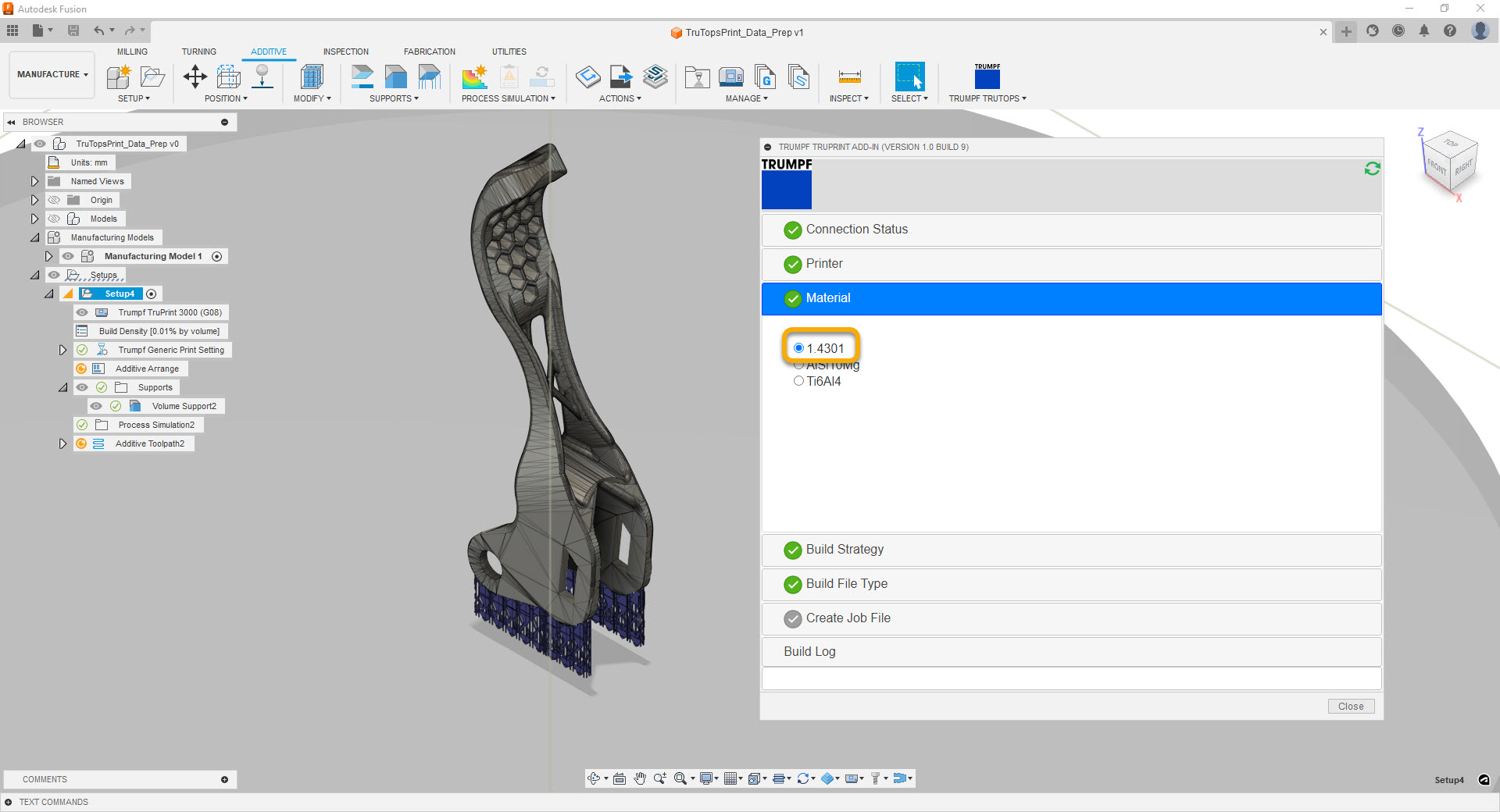Click the Select tool icon
Viewport: 1500px width, 812px height.
tap(909, 77)
